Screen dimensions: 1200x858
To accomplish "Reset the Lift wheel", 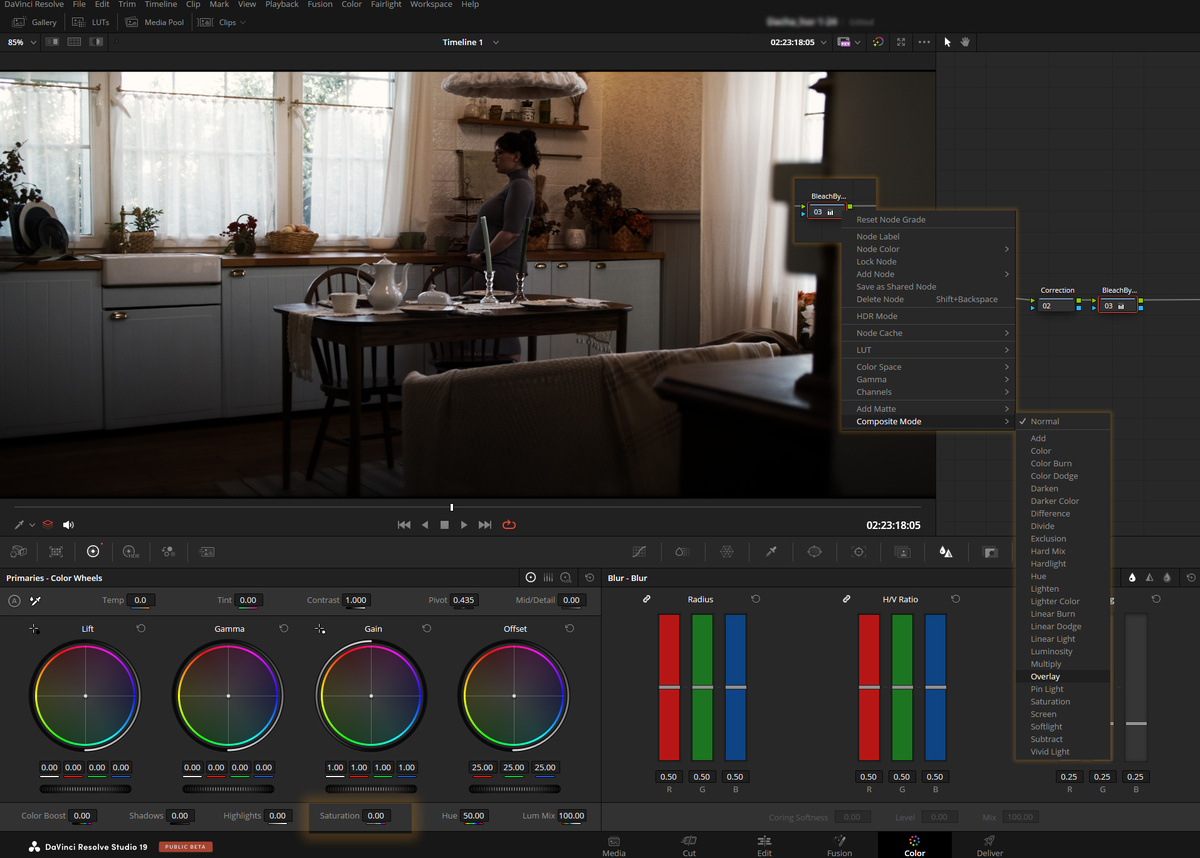I will point(140,629).
